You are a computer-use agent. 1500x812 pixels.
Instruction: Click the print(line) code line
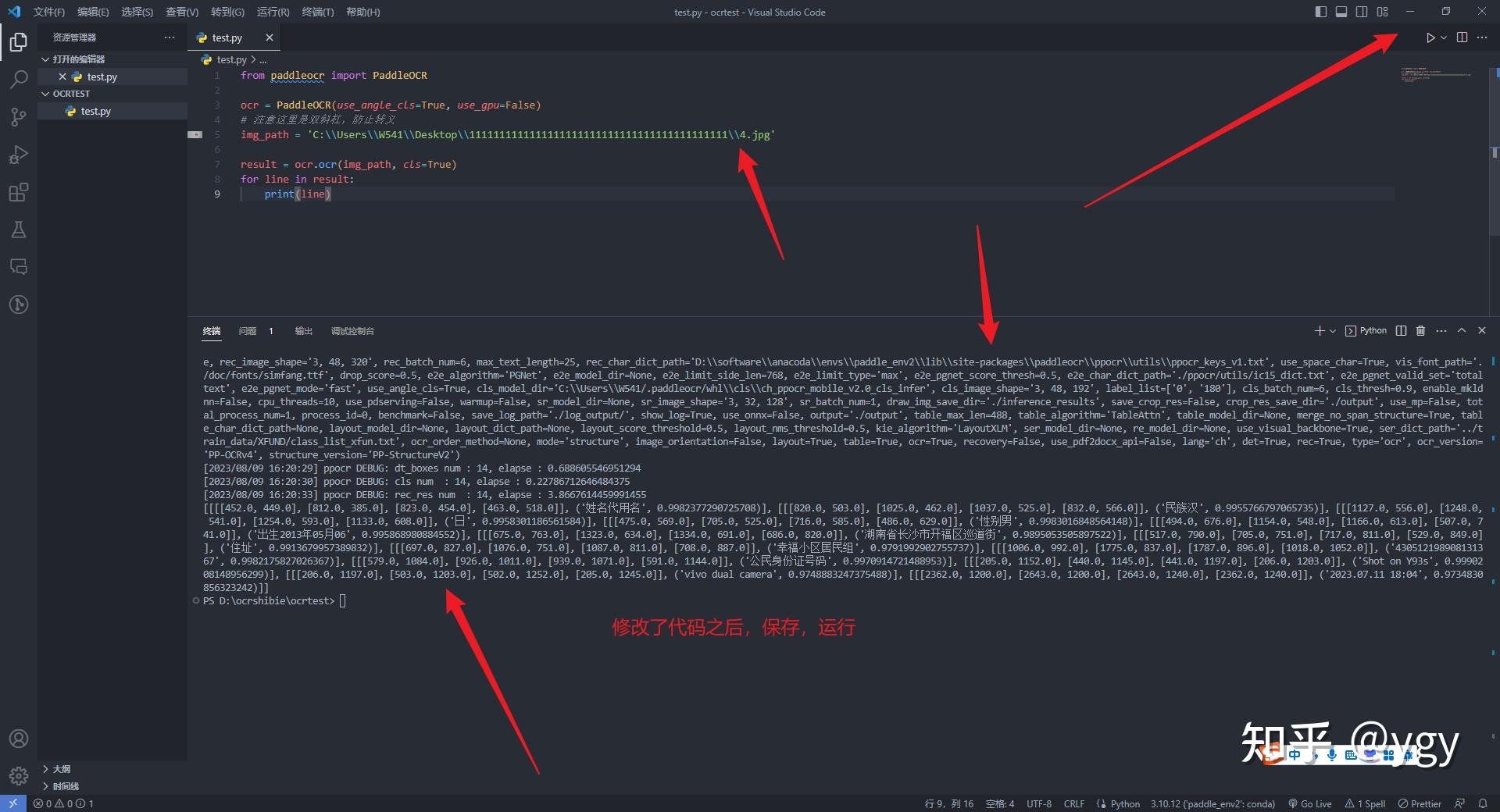point(298,194)
